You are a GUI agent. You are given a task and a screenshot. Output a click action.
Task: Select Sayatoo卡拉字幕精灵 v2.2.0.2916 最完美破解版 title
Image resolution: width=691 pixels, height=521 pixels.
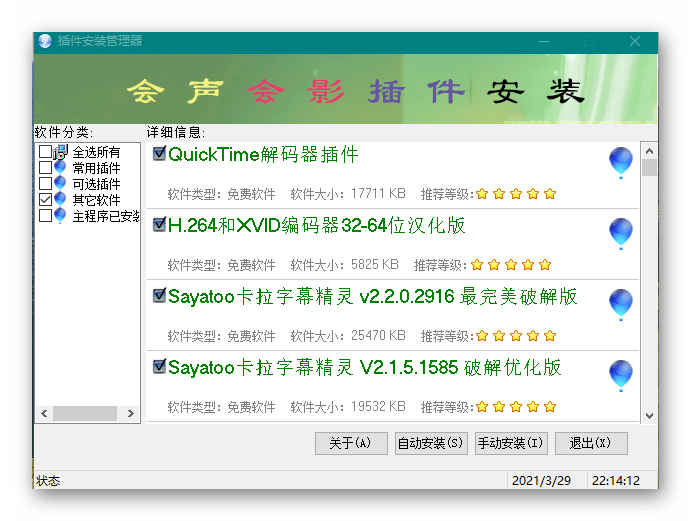(x=372, y=296)
